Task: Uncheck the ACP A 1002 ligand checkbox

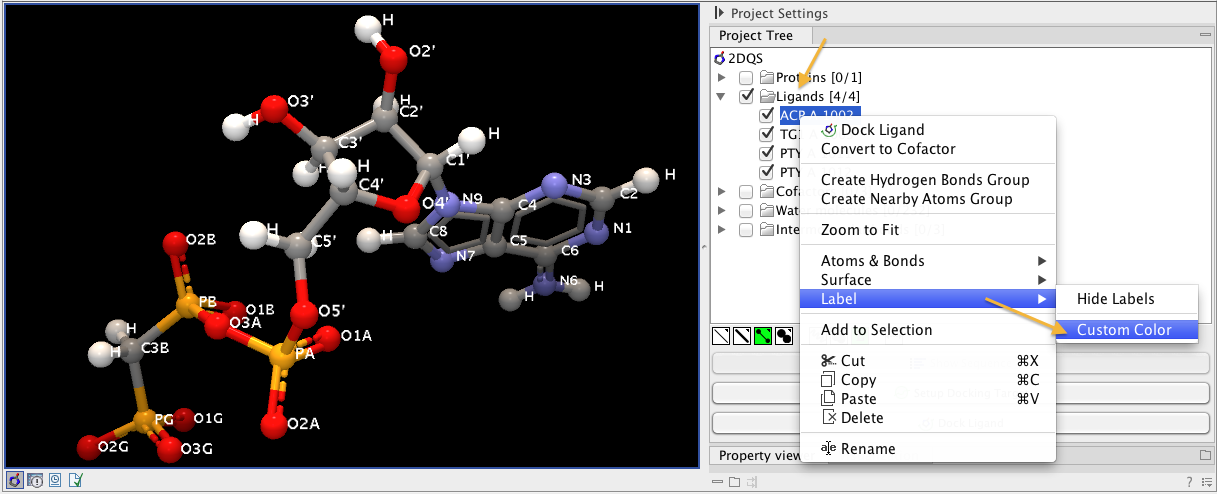Action: [x=767, y=116]
